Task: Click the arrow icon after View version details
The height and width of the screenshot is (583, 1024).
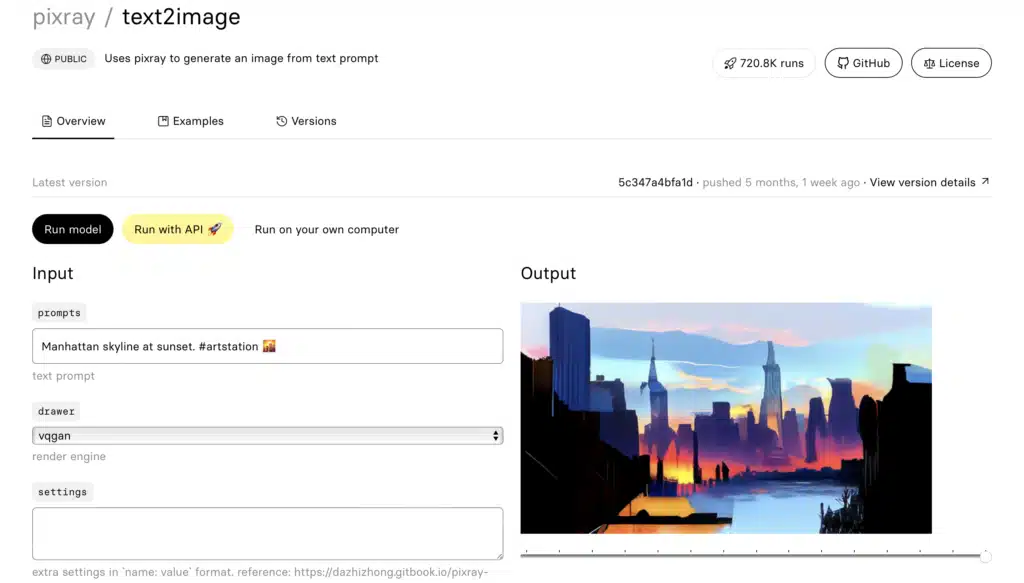Action: tap(985, 182)
